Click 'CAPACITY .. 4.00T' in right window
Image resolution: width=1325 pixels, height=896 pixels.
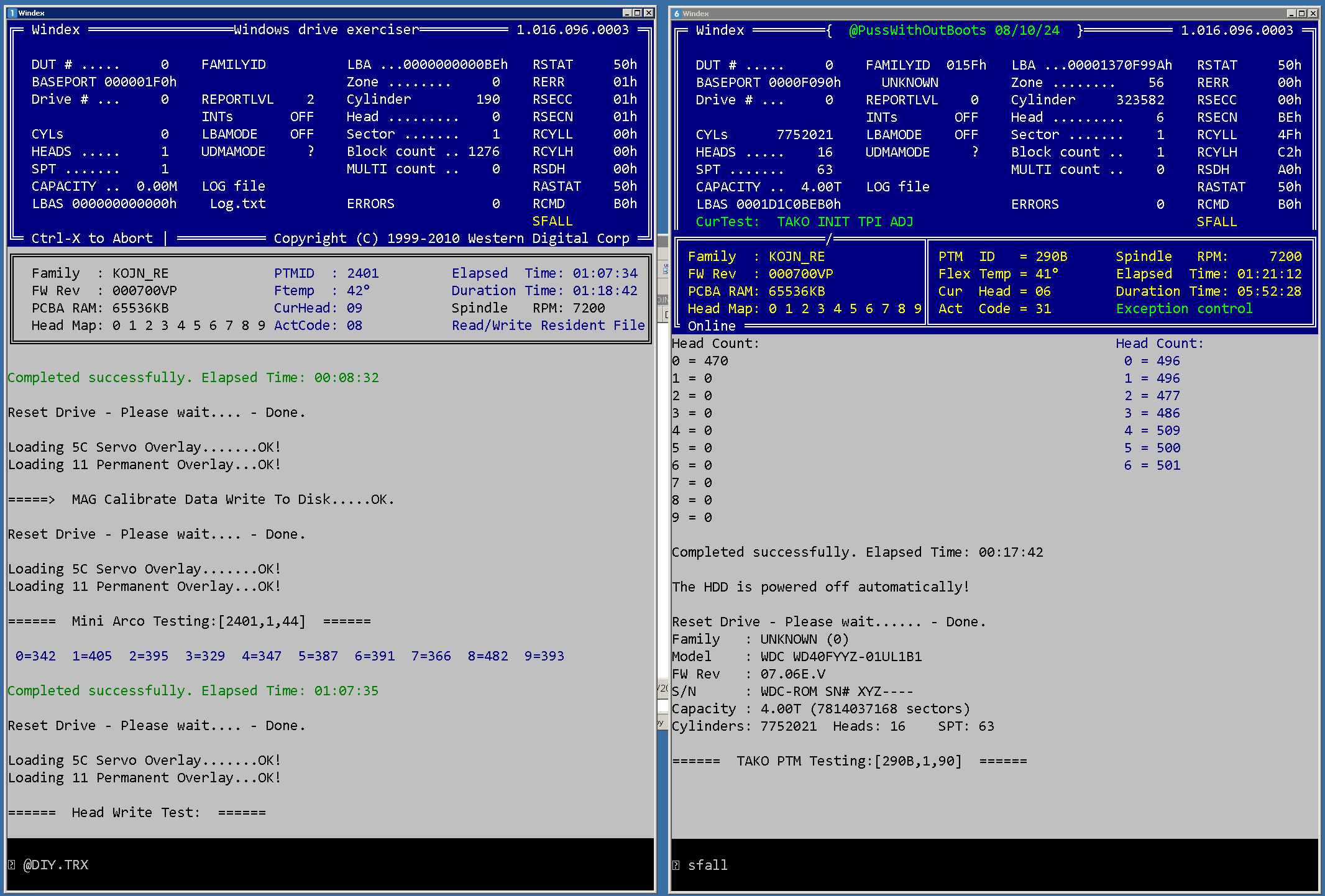(x=769, y=186)
